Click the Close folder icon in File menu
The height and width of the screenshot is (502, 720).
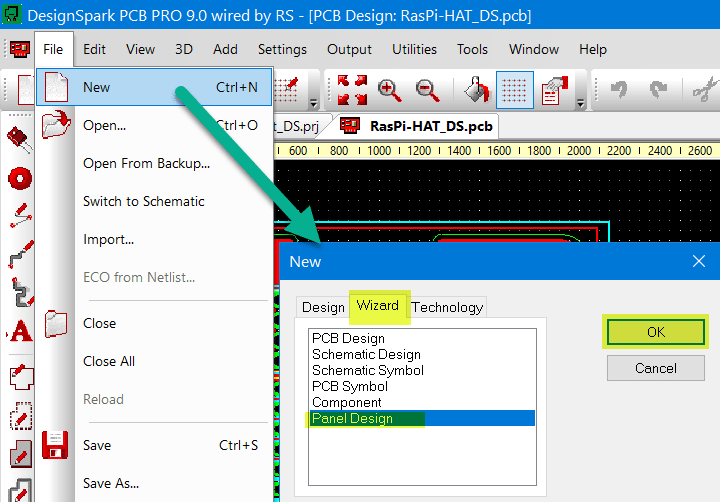coord(56,323)
